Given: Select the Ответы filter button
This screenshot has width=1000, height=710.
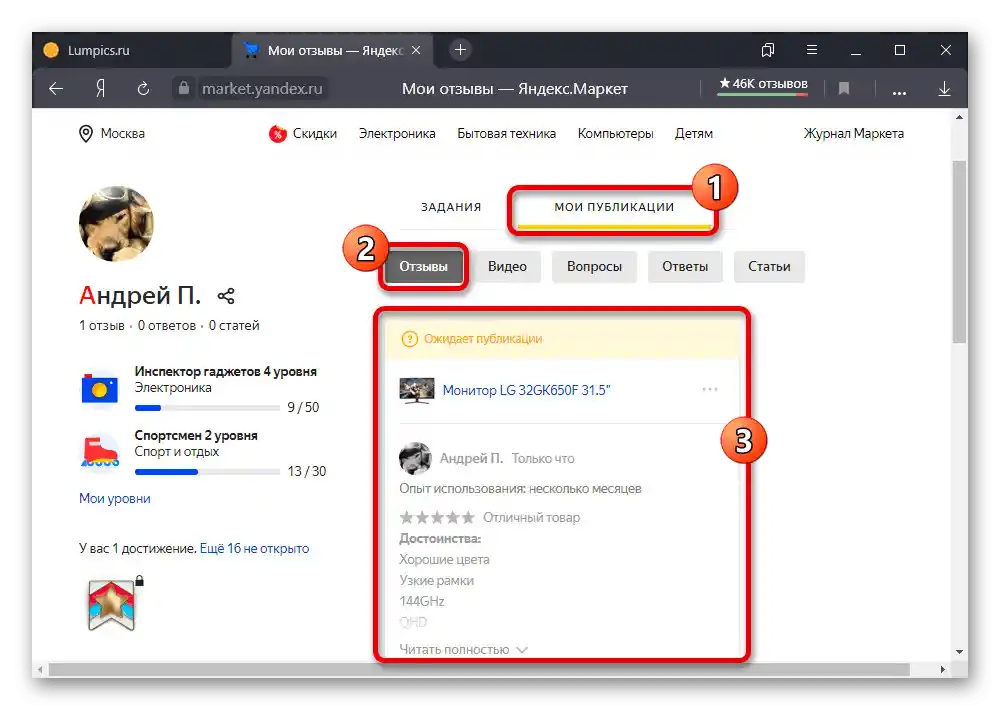Looking at the screenshot, I should click(x=685, y=267).
